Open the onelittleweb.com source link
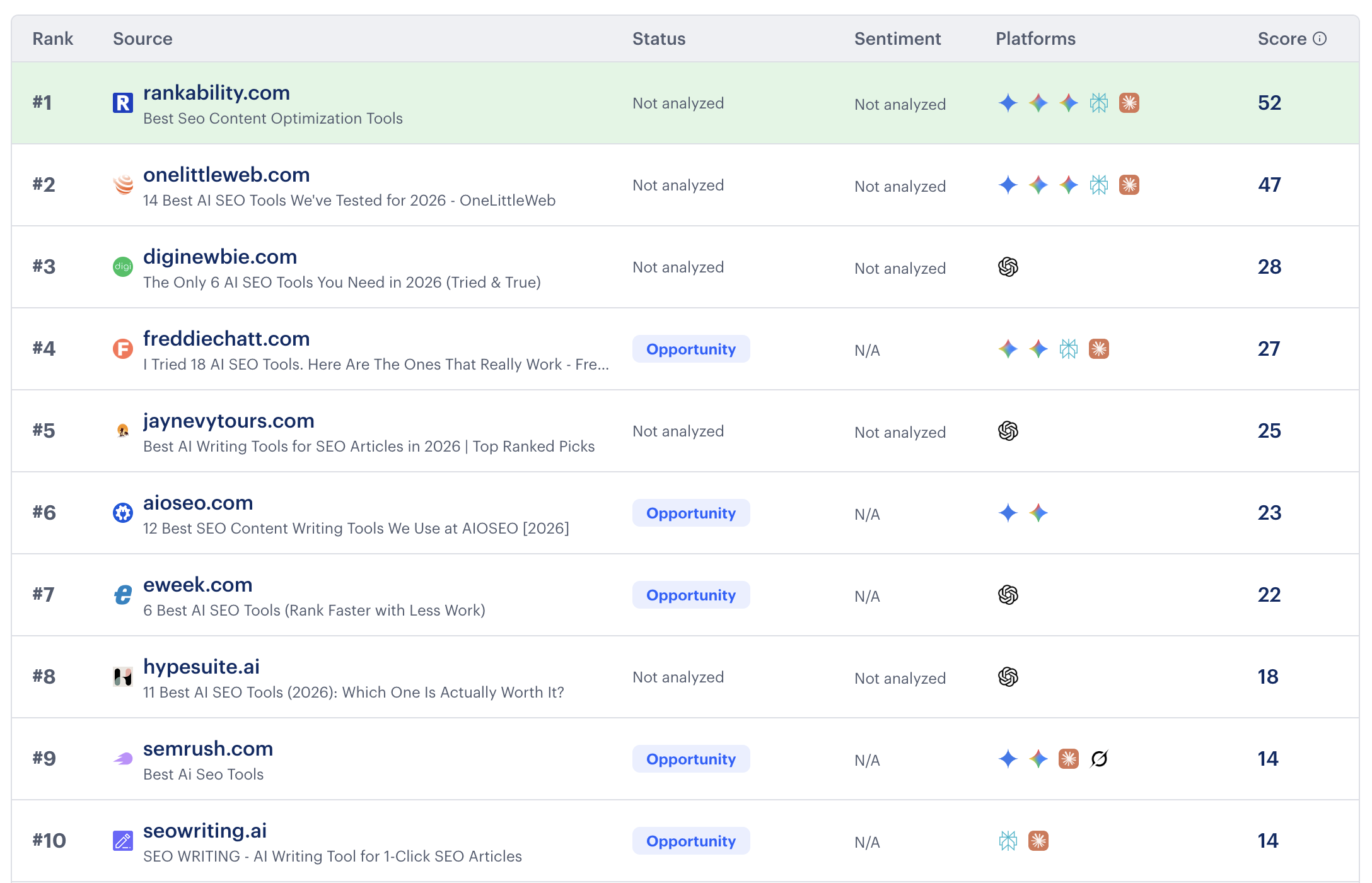The width and height of the screenshot is (1372, 883). point(226,175)
